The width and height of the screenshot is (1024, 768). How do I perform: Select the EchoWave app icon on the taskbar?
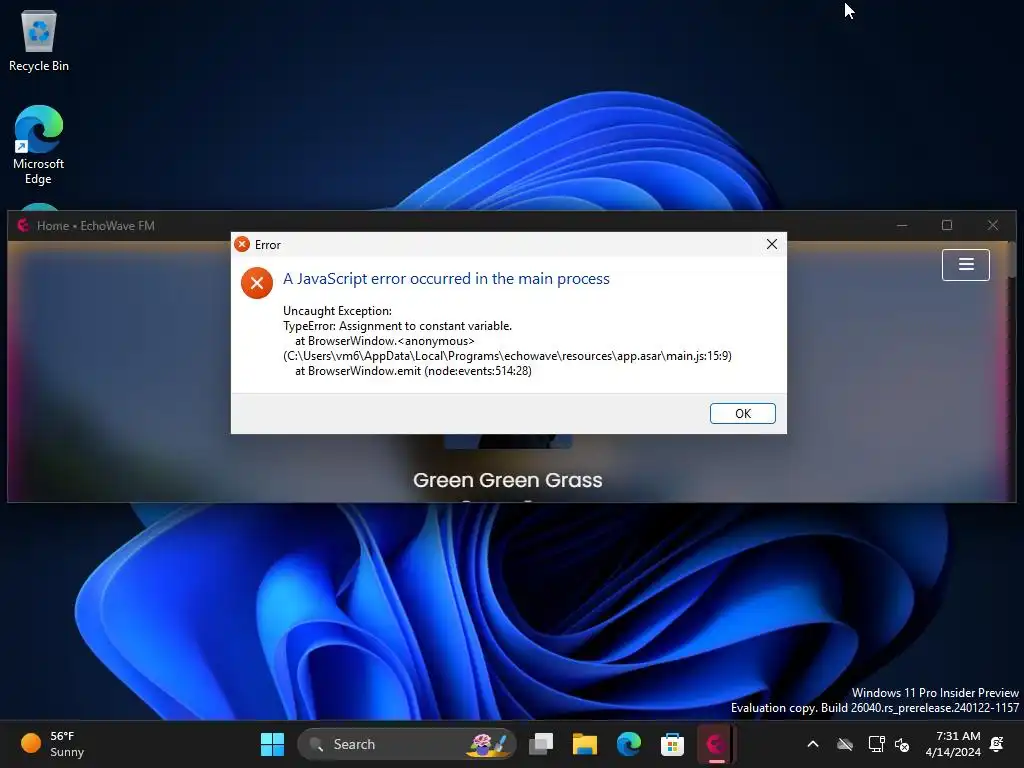coord(716,744)
